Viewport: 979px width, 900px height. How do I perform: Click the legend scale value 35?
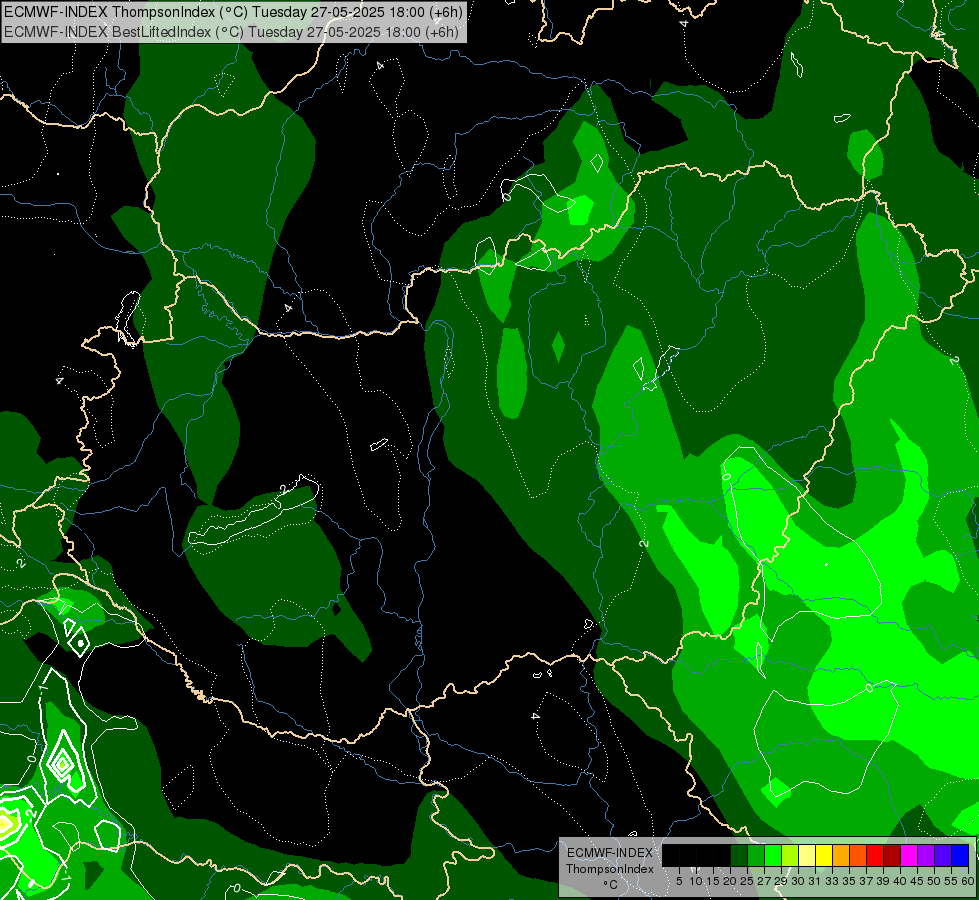[849, 881]
